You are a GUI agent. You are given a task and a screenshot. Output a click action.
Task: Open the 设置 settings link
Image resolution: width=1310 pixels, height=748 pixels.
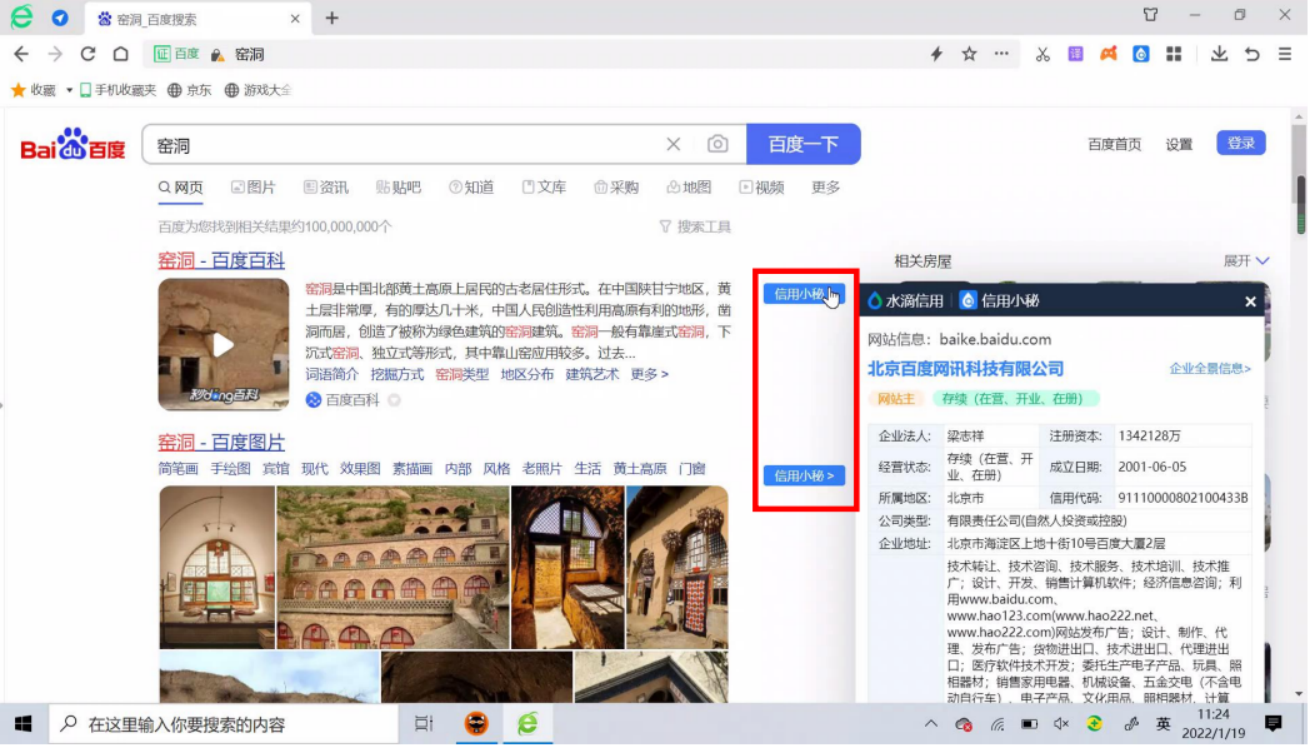(1179, 144)
